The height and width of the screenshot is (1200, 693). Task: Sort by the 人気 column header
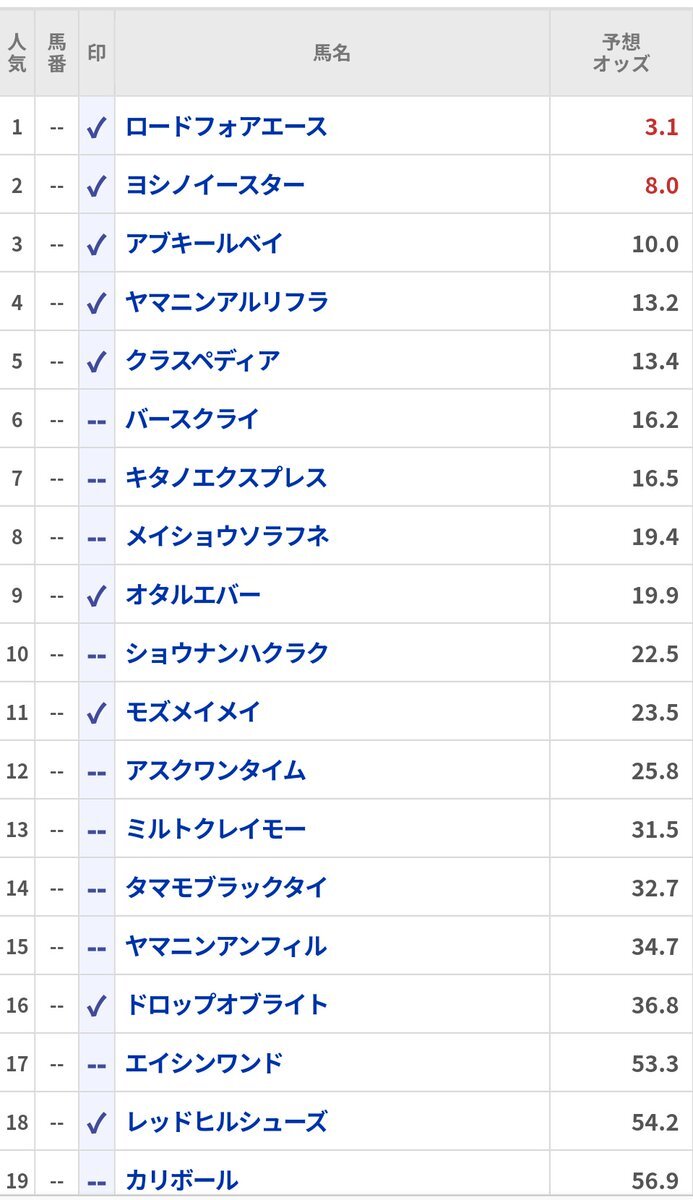(x=17, y=53)
